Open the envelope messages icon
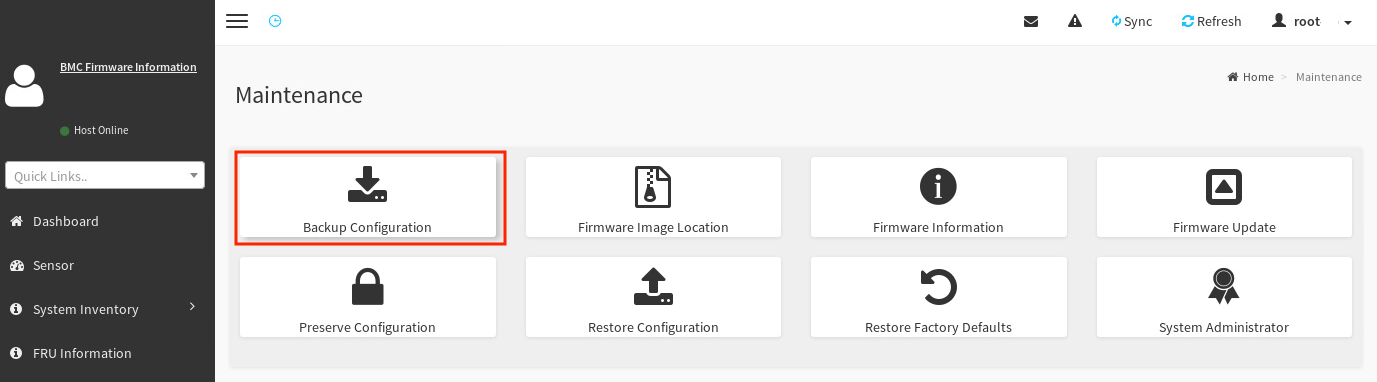The image size is (1377, 382). [1031, 21]
